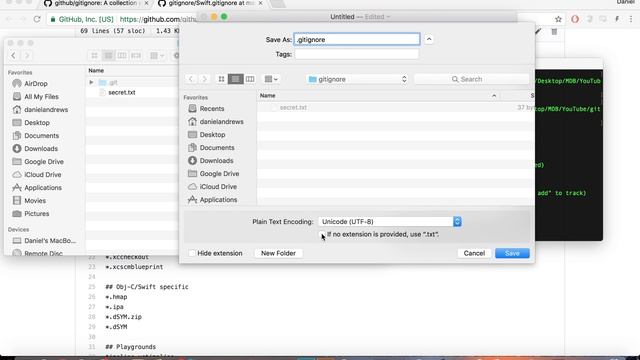Switch save dialog to list view
640x360 pixels.
click(236, 79)
